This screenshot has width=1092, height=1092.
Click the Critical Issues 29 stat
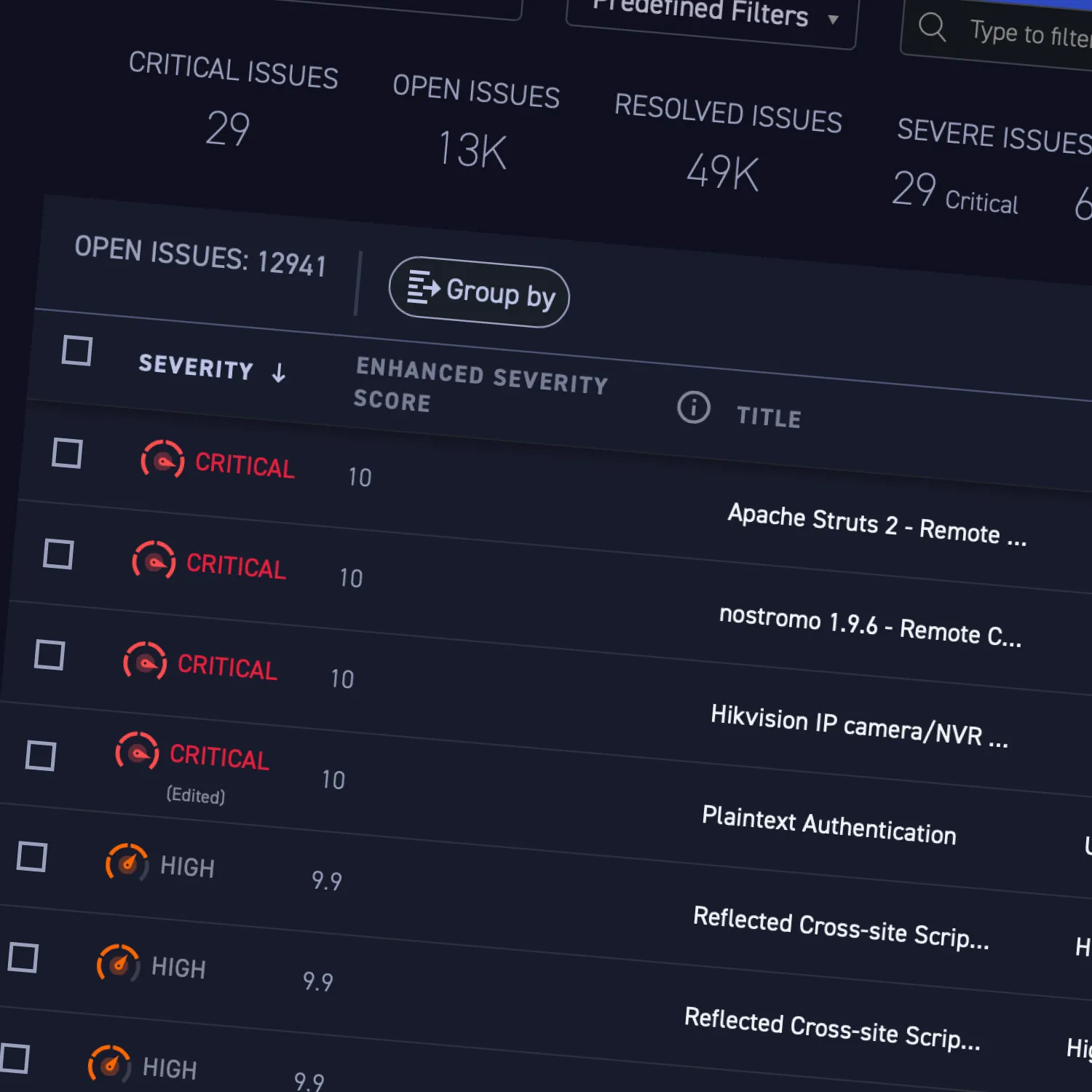(x=232, y=100)
